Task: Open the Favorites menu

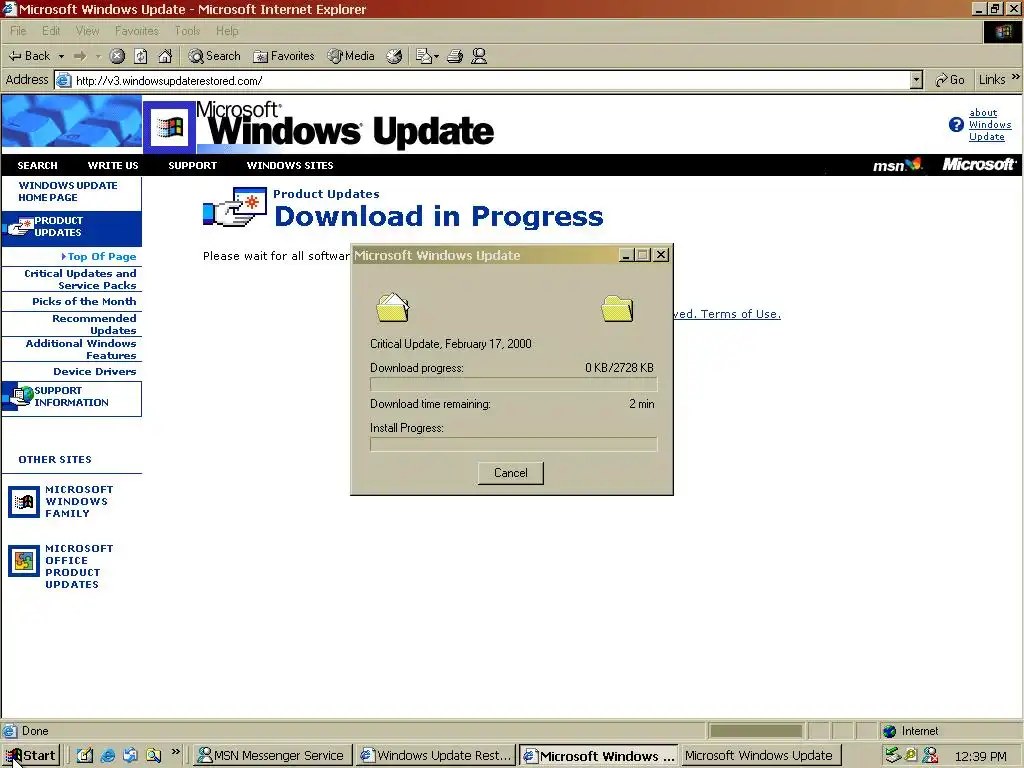Action: pos(136,31)
